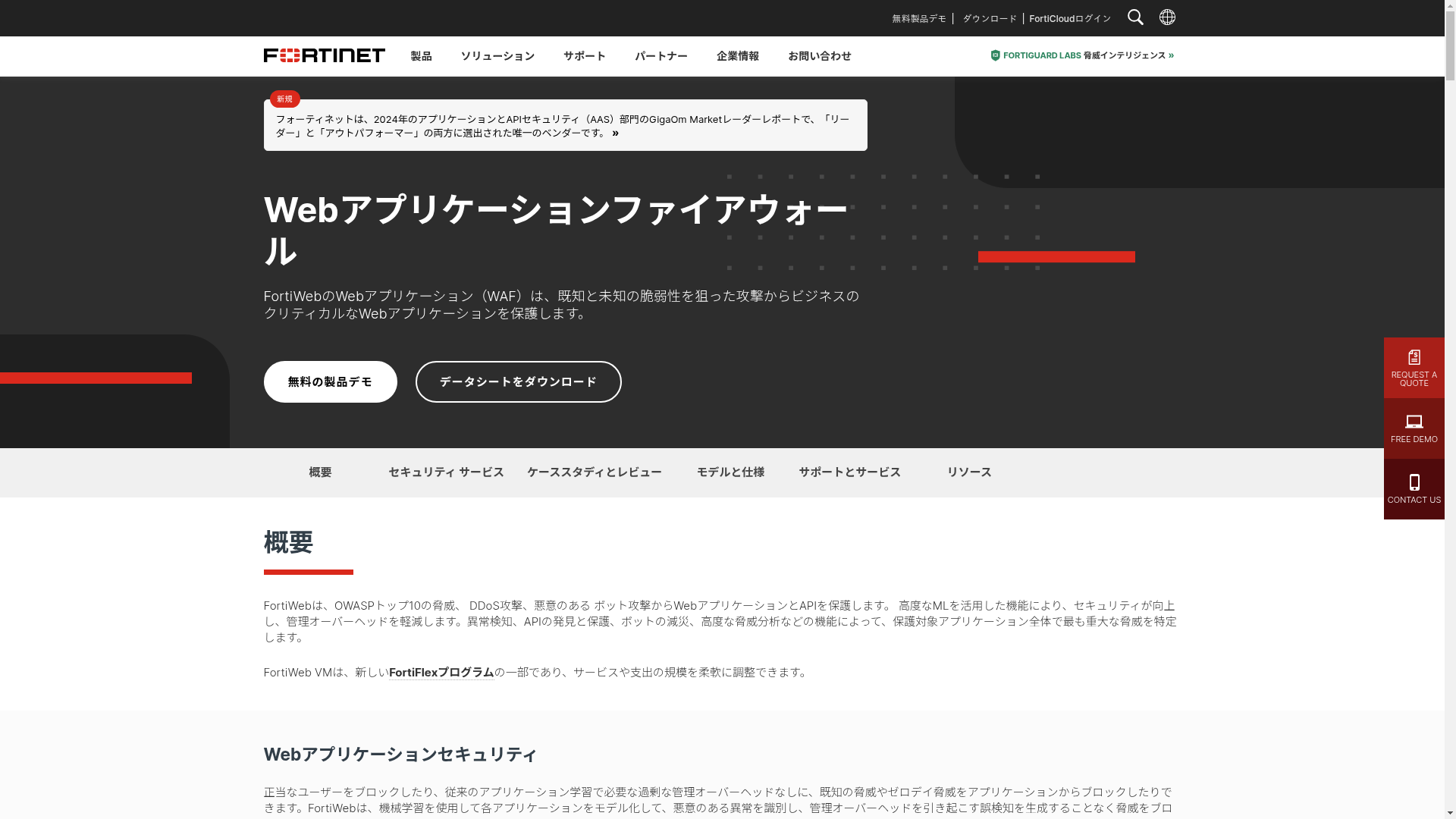This screenshot has height=819, width=1456.
Task: Click the 無料の製品デモ button
Action: point(331,382)
